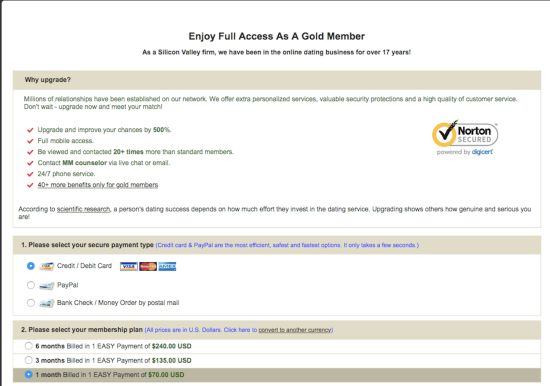Click the American Express logo
Image resolution: width=550 pixels, height=386 pixels.
coord(167,266)
